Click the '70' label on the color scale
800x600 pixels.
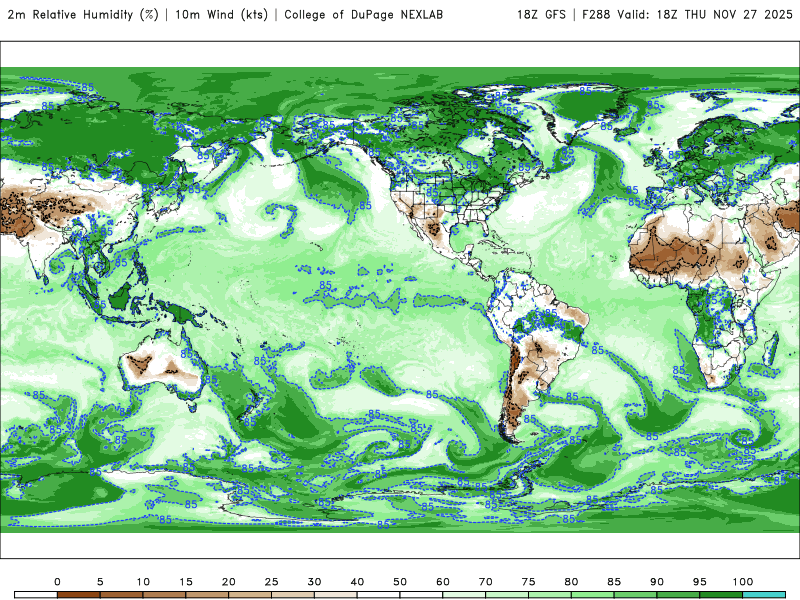486,582
